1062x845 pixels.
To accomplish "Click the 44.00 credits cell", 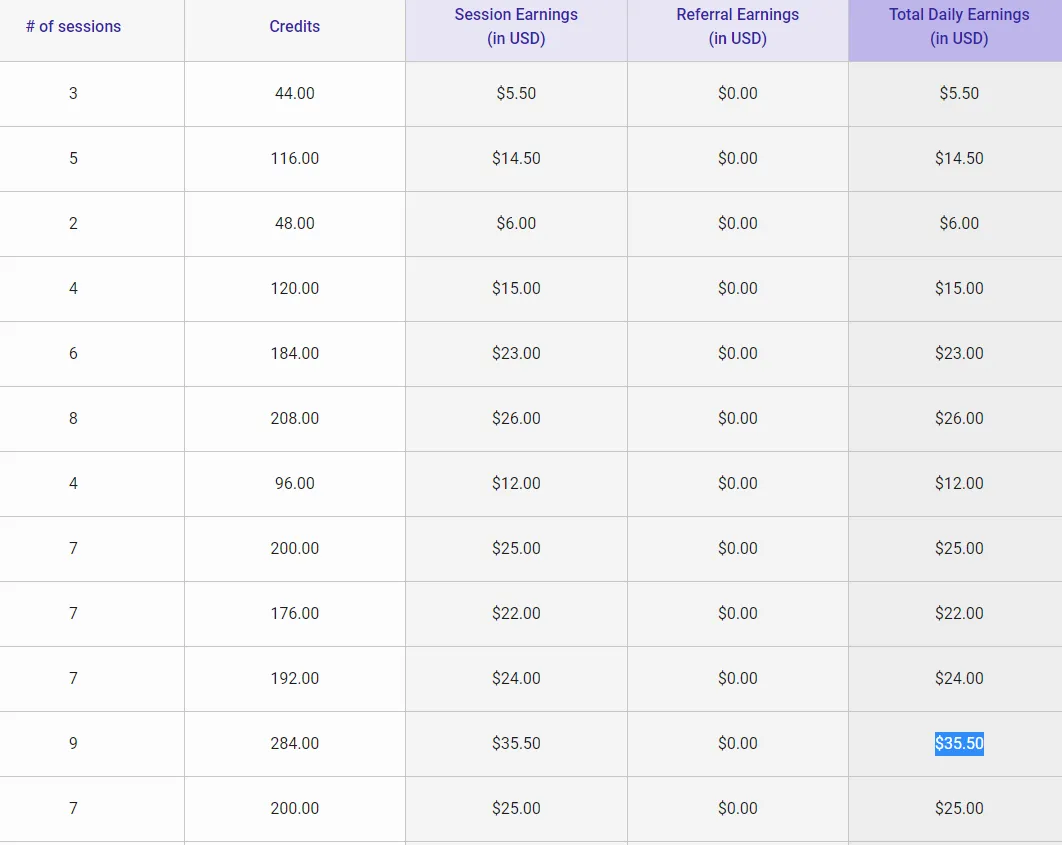I will [295, 93].
